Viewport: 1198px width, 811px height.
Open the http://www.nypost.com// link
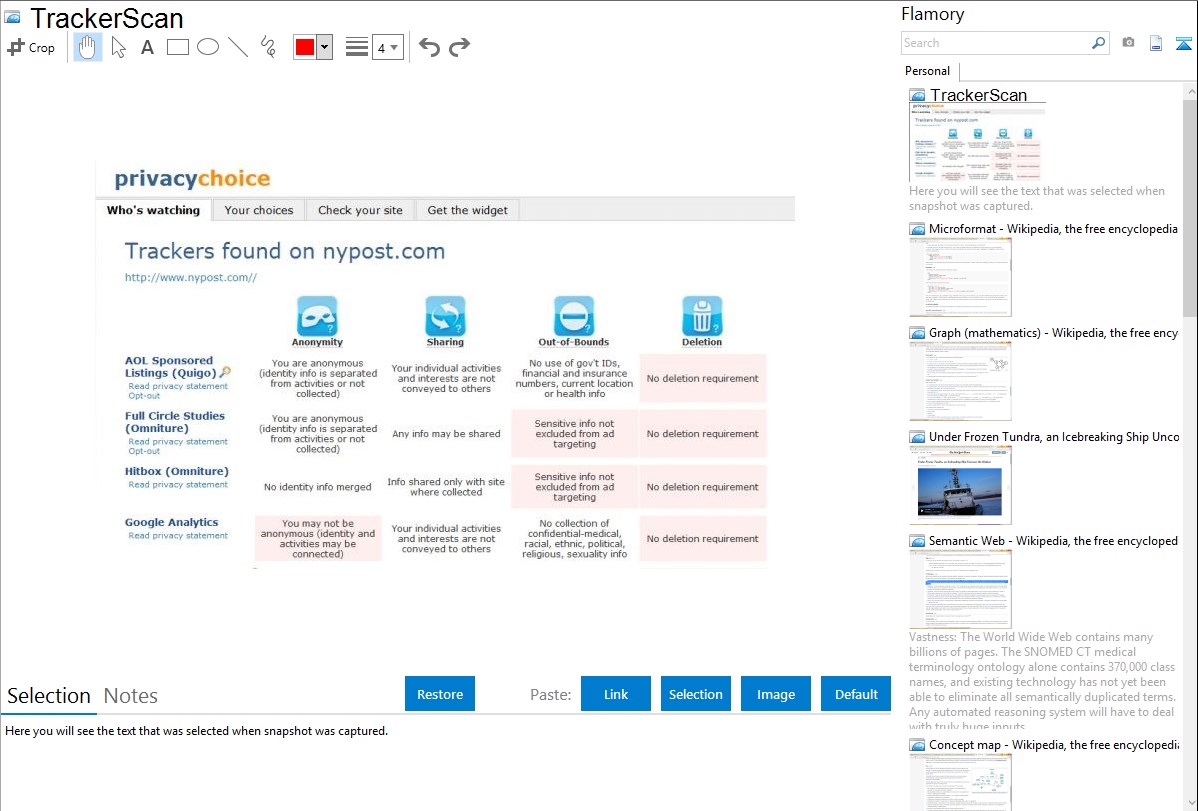(x=191, y=277)
